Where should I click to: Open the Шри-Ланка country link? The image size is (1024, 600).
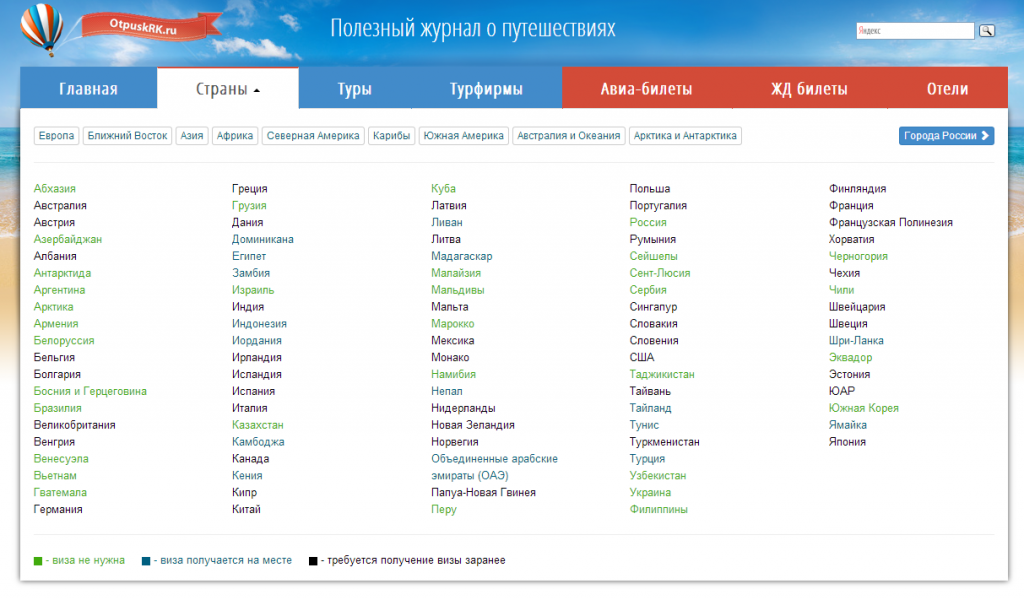point(856,341)
